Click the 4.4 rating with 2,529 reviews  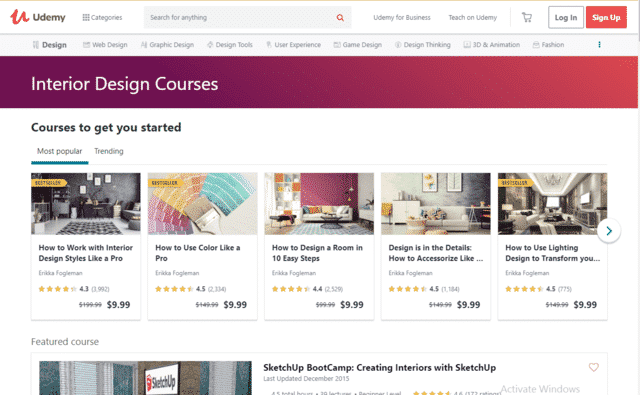coord(307,289)
